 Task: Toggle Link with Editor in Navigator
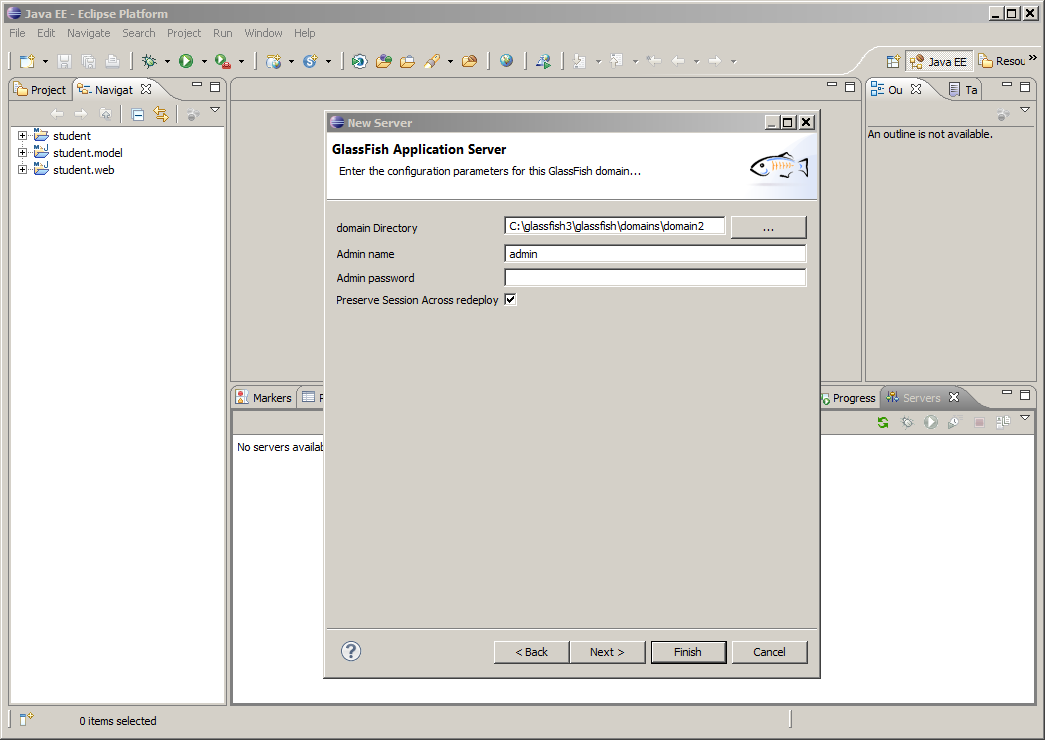point(161,115)
